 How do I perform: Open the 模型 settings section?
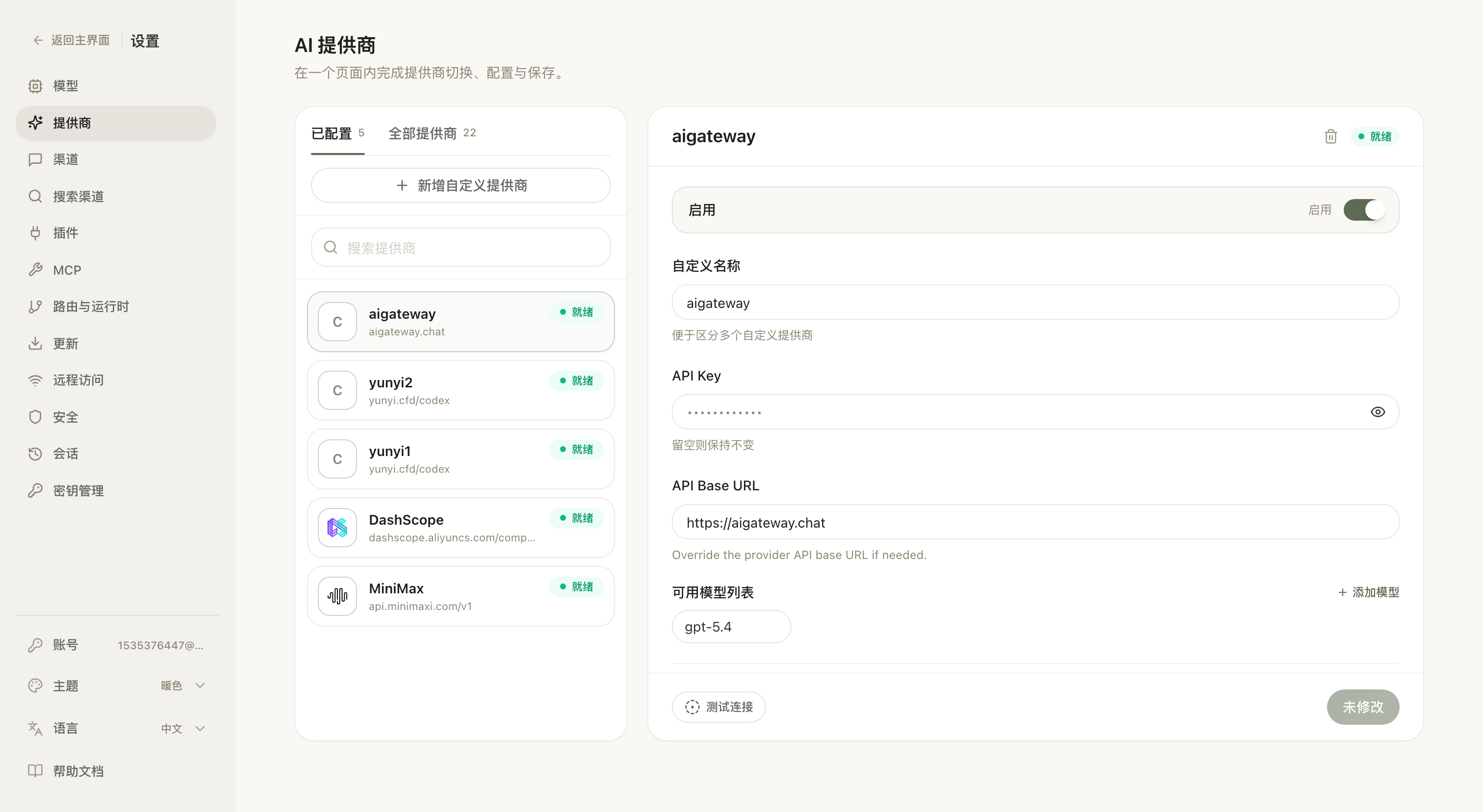[64, 86]
